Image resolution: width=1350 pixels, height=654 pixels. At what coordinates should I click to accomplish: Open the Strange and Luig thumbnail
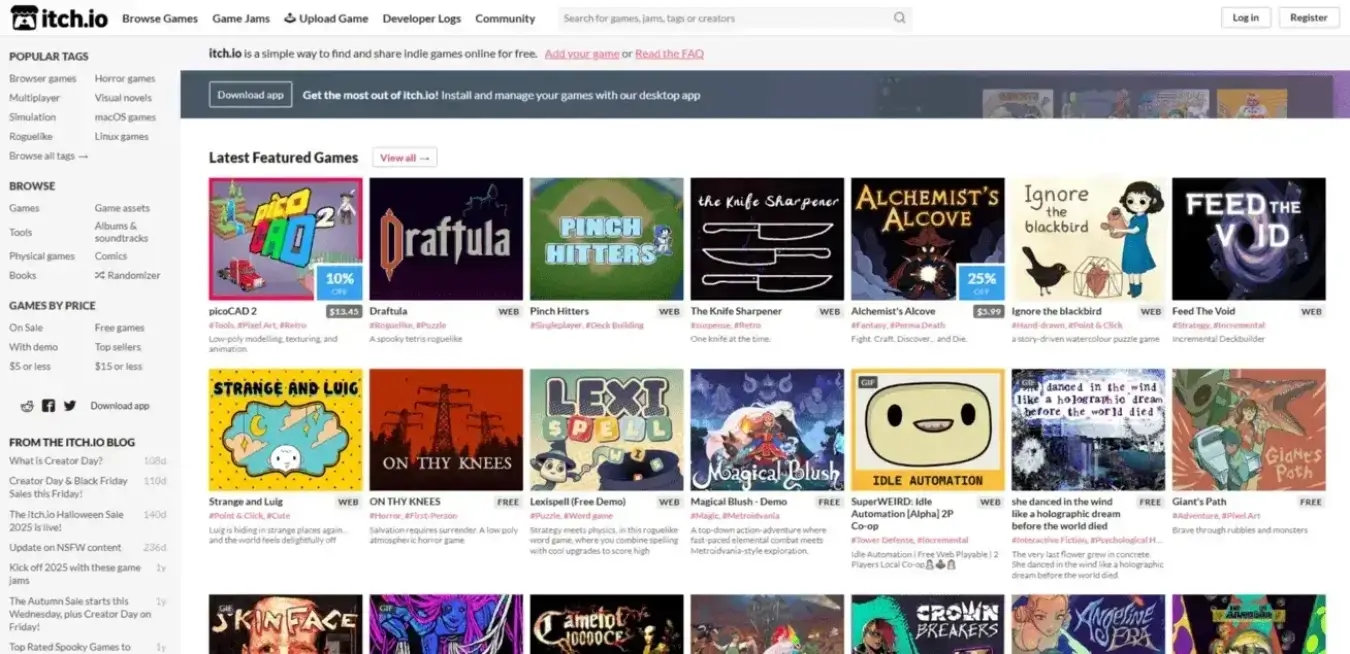(286, 430)
